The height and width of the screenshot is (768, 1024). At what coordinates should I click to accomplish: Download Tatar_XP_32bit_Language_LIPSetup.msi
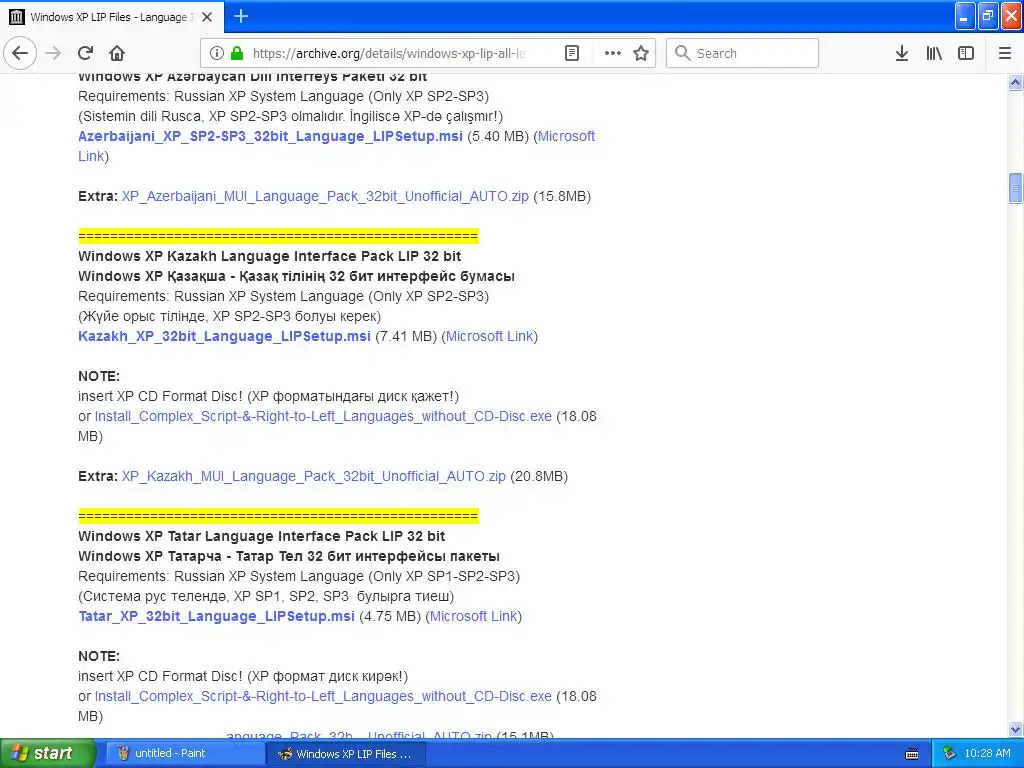(x=217, y=616)
